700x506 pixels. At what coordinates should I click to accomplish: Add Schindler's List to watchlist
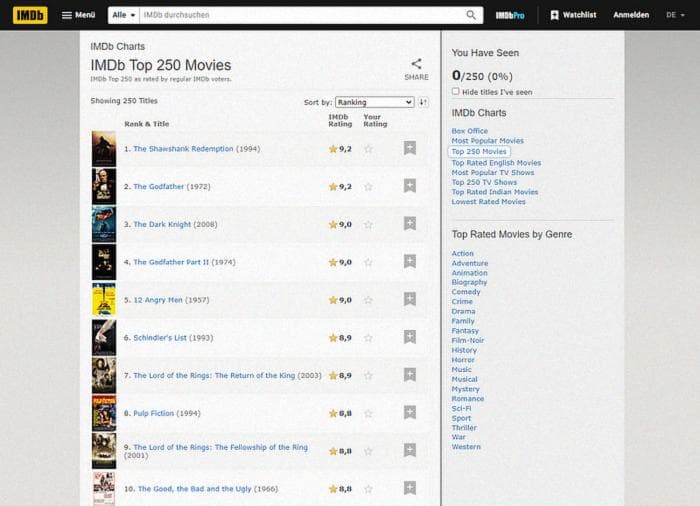[x=410, y=337]
